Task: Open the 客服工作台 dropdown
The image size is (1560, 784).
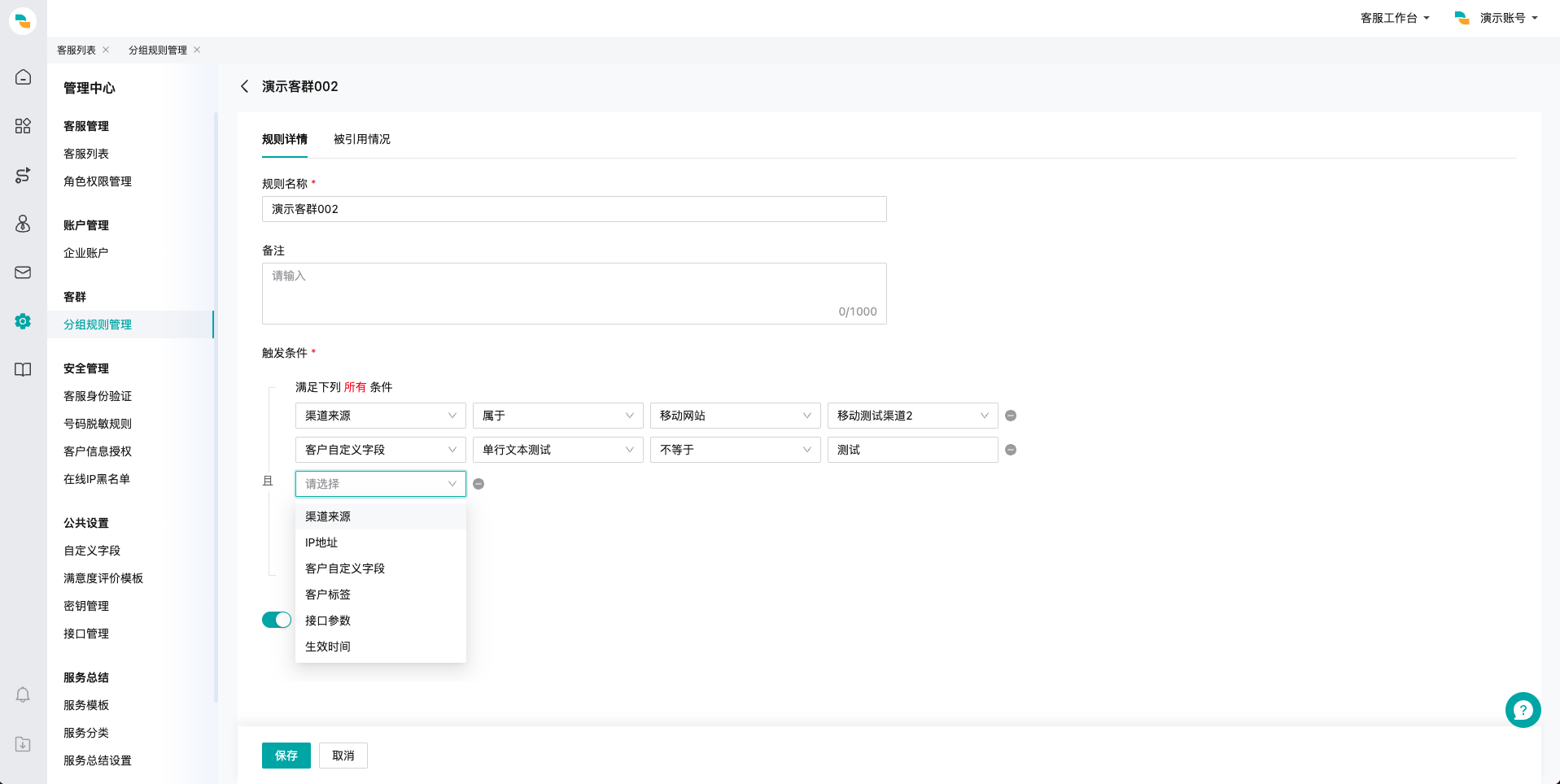Action: pyautogui.click(x=1395, y=18)
